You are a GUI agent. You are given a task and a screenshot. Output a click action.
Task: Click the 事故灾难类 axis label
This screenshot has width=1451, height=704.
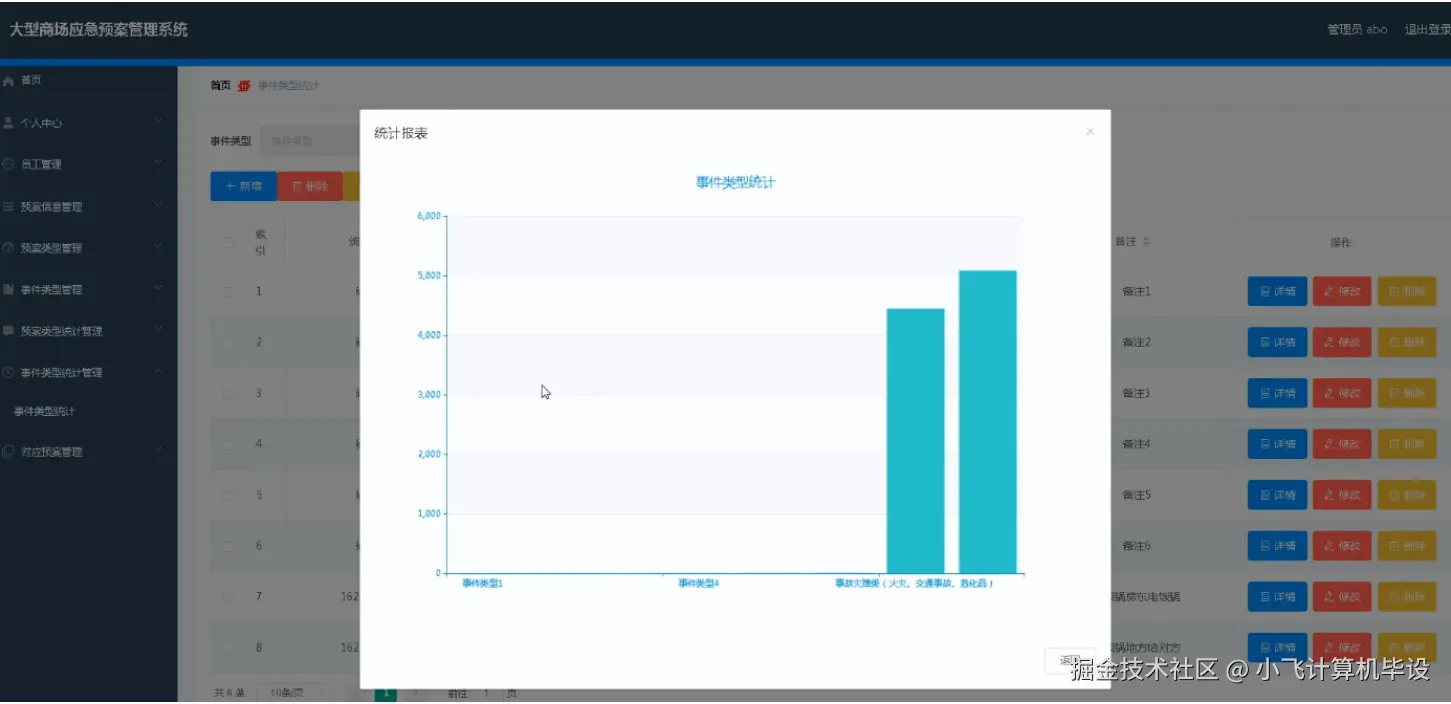(x=915, y=583)
